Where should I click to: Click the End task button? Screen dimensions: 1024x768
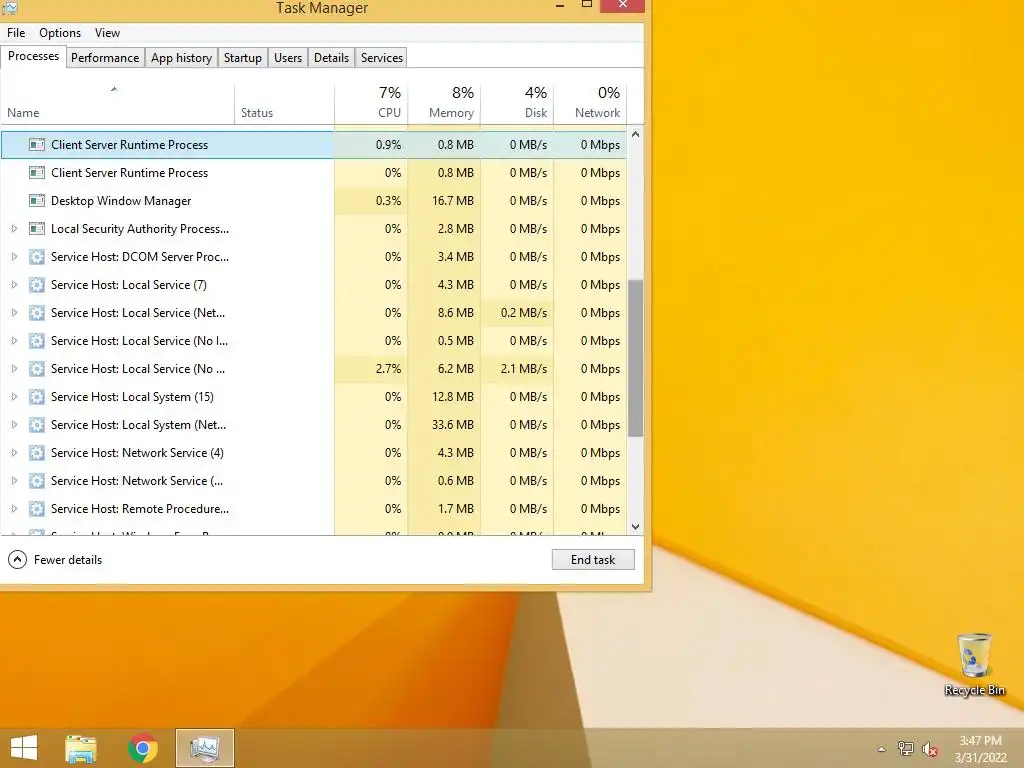592,560
